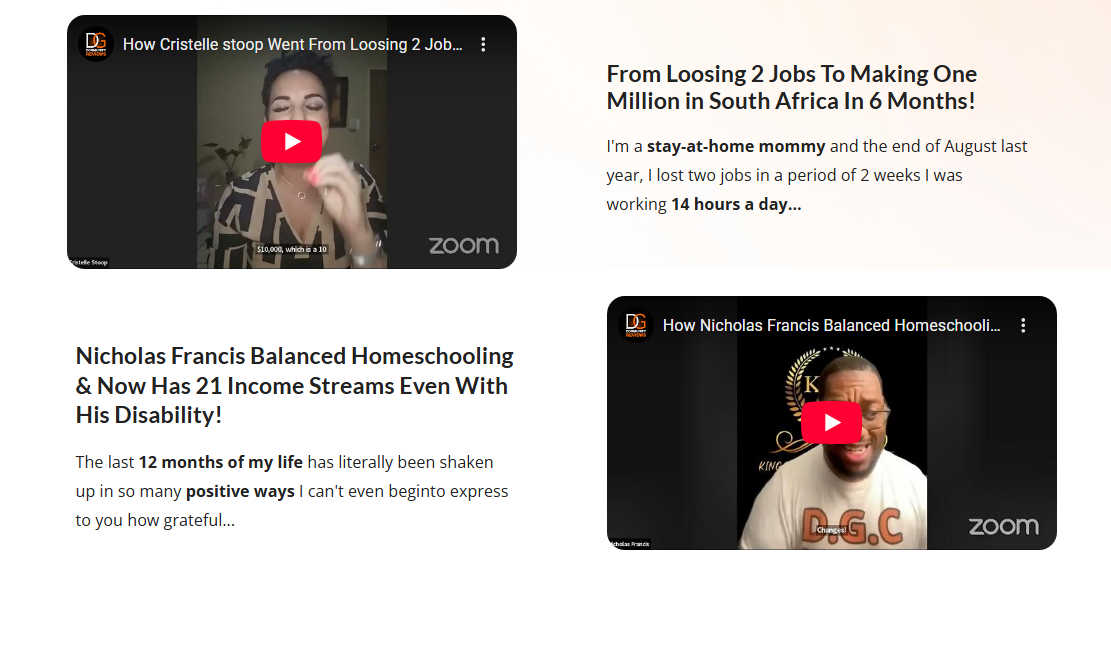
Task: Click the zoom watermark on Nicholas video
Action: pyautogui.click(x=1003, y=526)
